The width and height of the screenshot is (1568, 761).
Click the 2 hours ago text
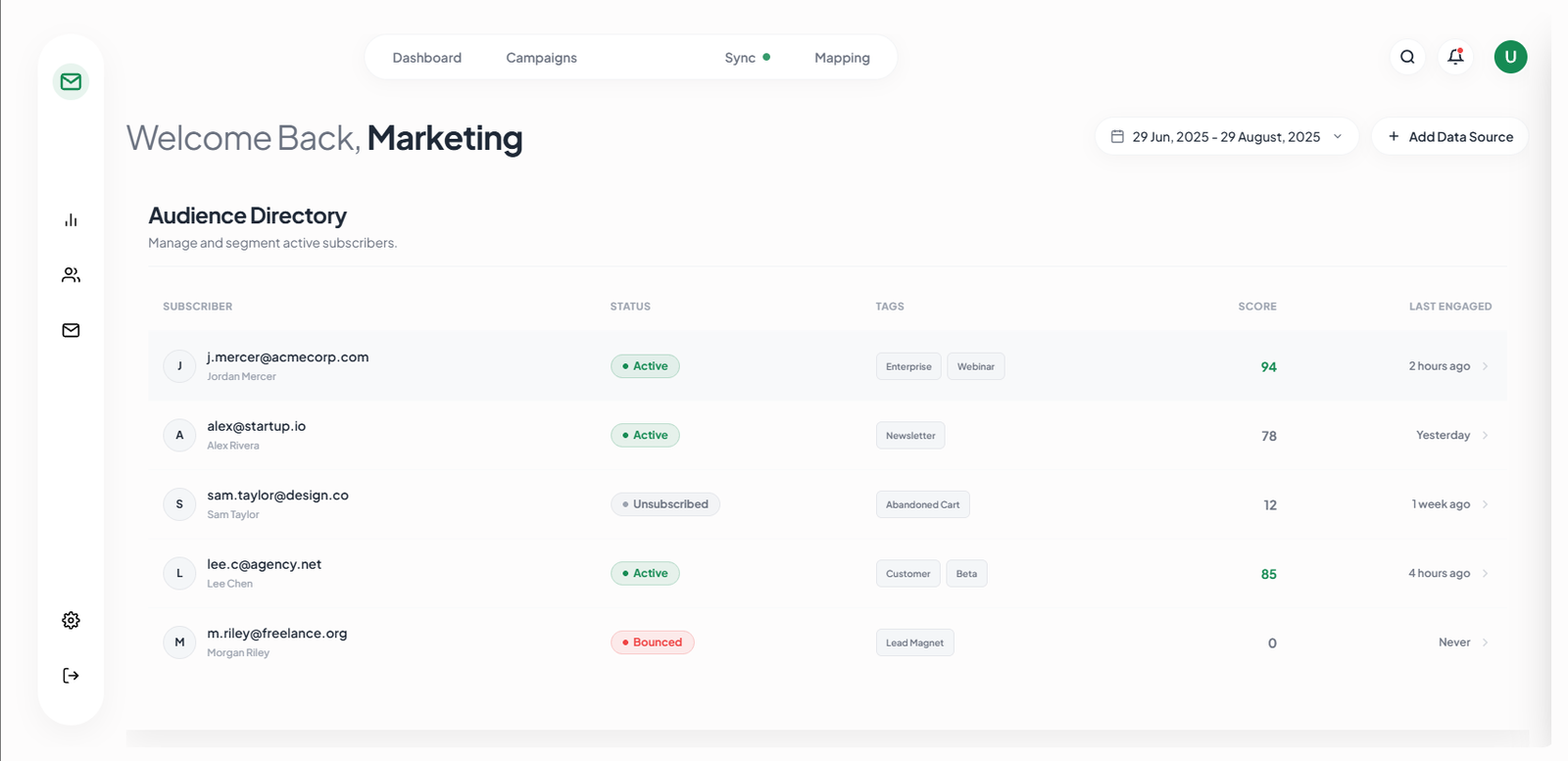(x=1440, y=366)
